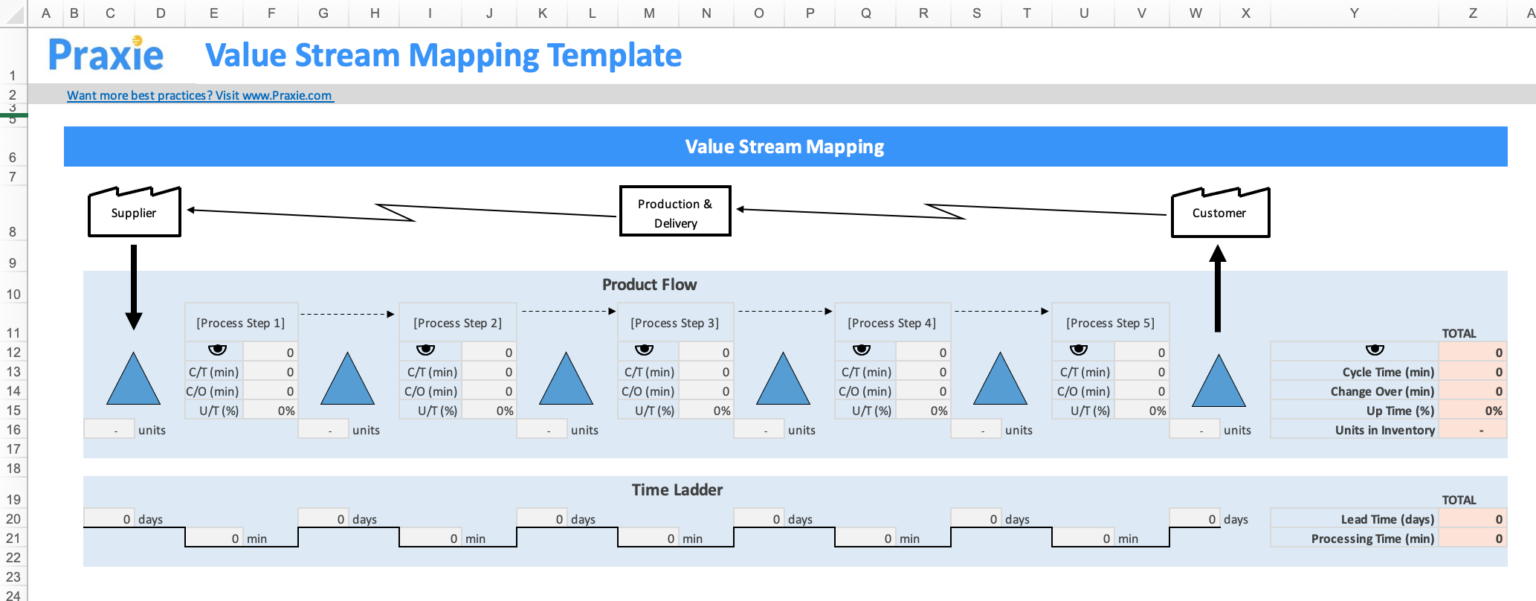Select row 20 header
Image resolution: width=1536 pixels, height=601 pixels.
click(x=13, y=519)
